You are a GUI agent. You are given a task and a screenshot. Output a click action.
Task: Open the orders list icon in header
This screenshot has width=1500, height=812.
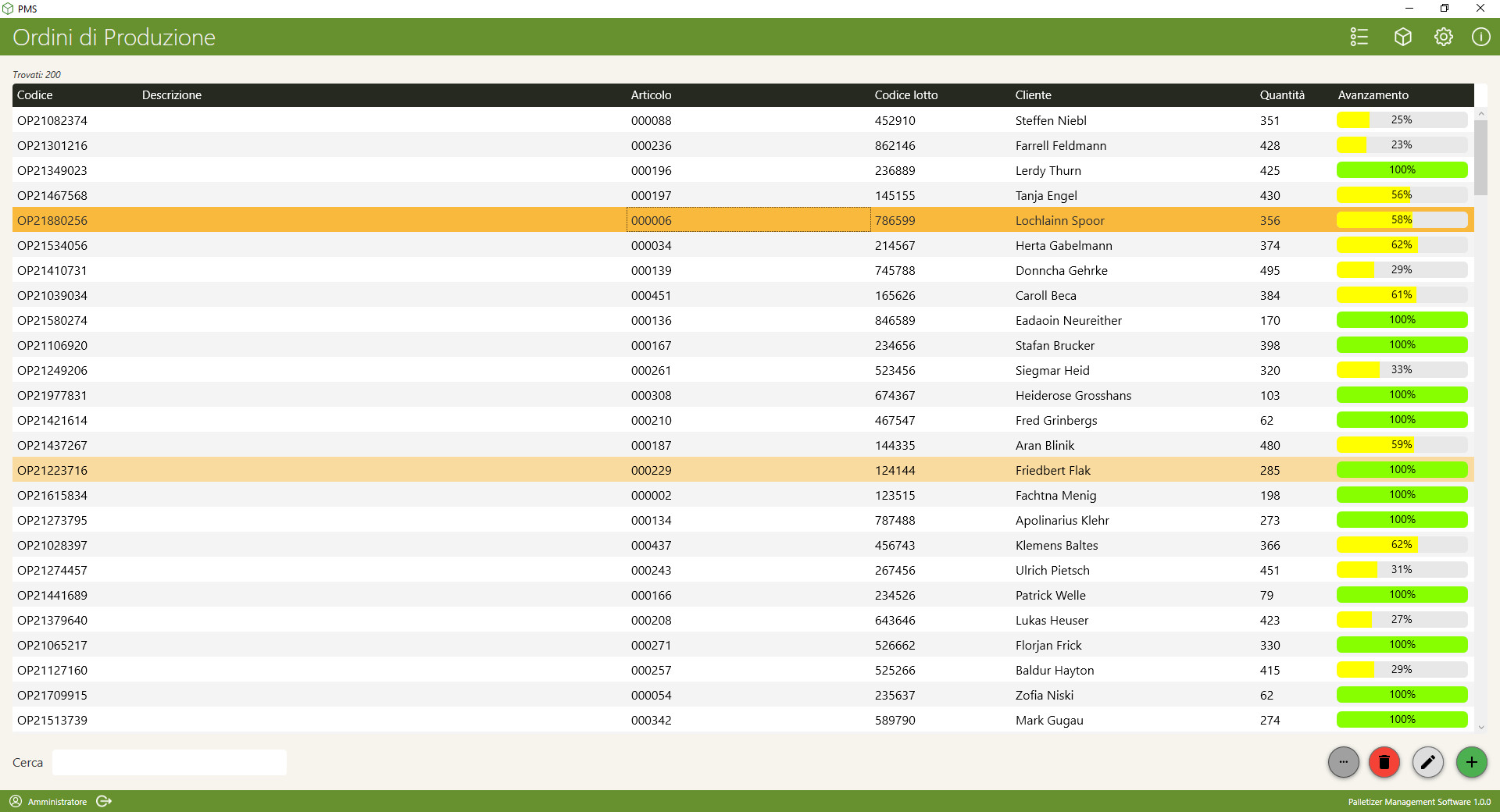click(x=1359, y=37)
